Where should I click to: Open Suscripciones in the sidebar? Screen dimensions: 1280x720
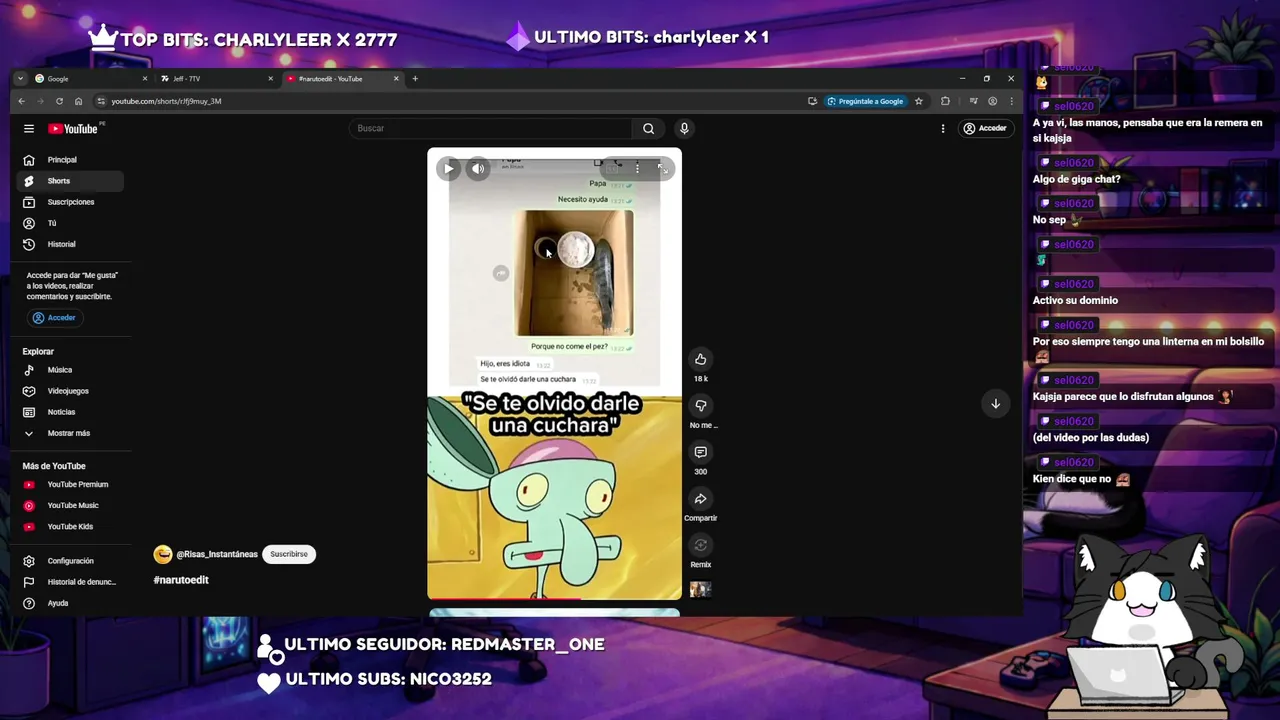[x=70, y=202]
